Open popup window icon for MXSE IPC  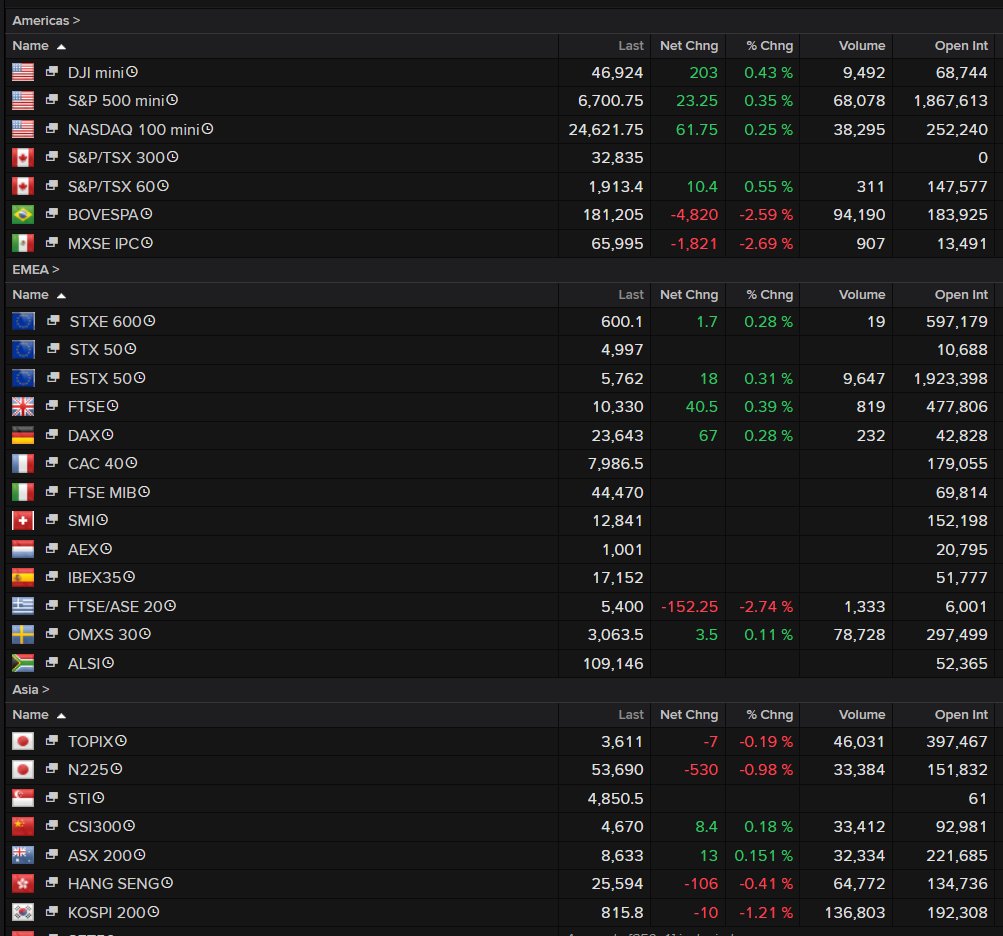click(52, 242)
